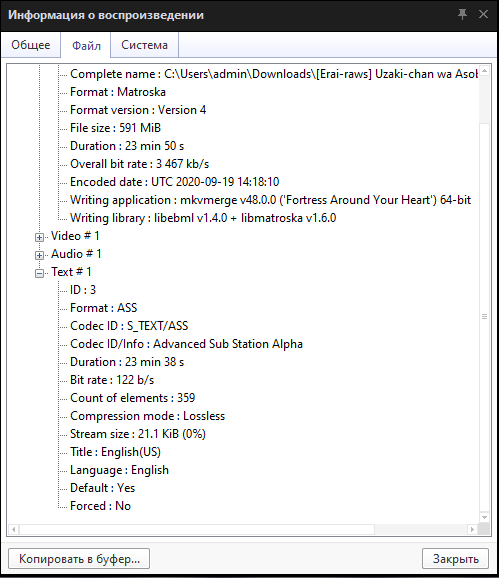Select the Файл tab
499x578 pixels.
(x=86, y=45)
